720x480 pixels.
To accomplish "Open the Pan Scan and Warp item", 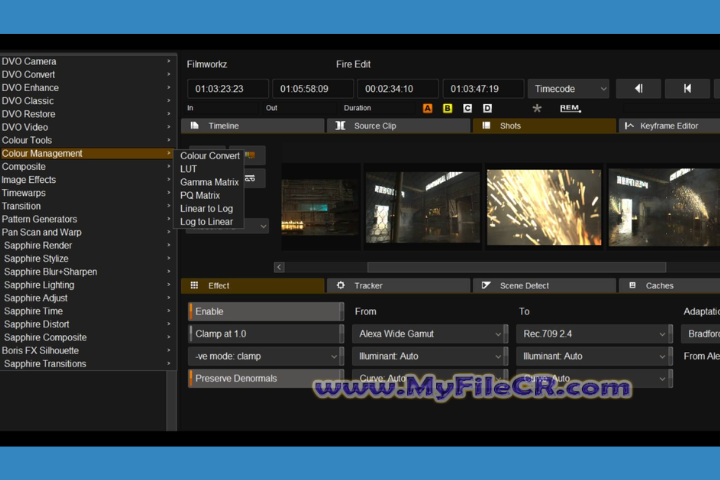I will [86, 232].
